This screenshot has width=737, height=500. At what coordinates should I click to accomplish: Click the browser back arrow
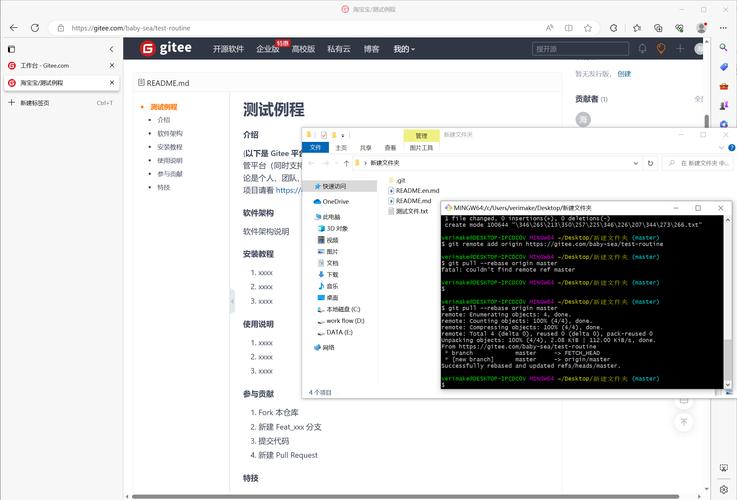coord(14,28)
